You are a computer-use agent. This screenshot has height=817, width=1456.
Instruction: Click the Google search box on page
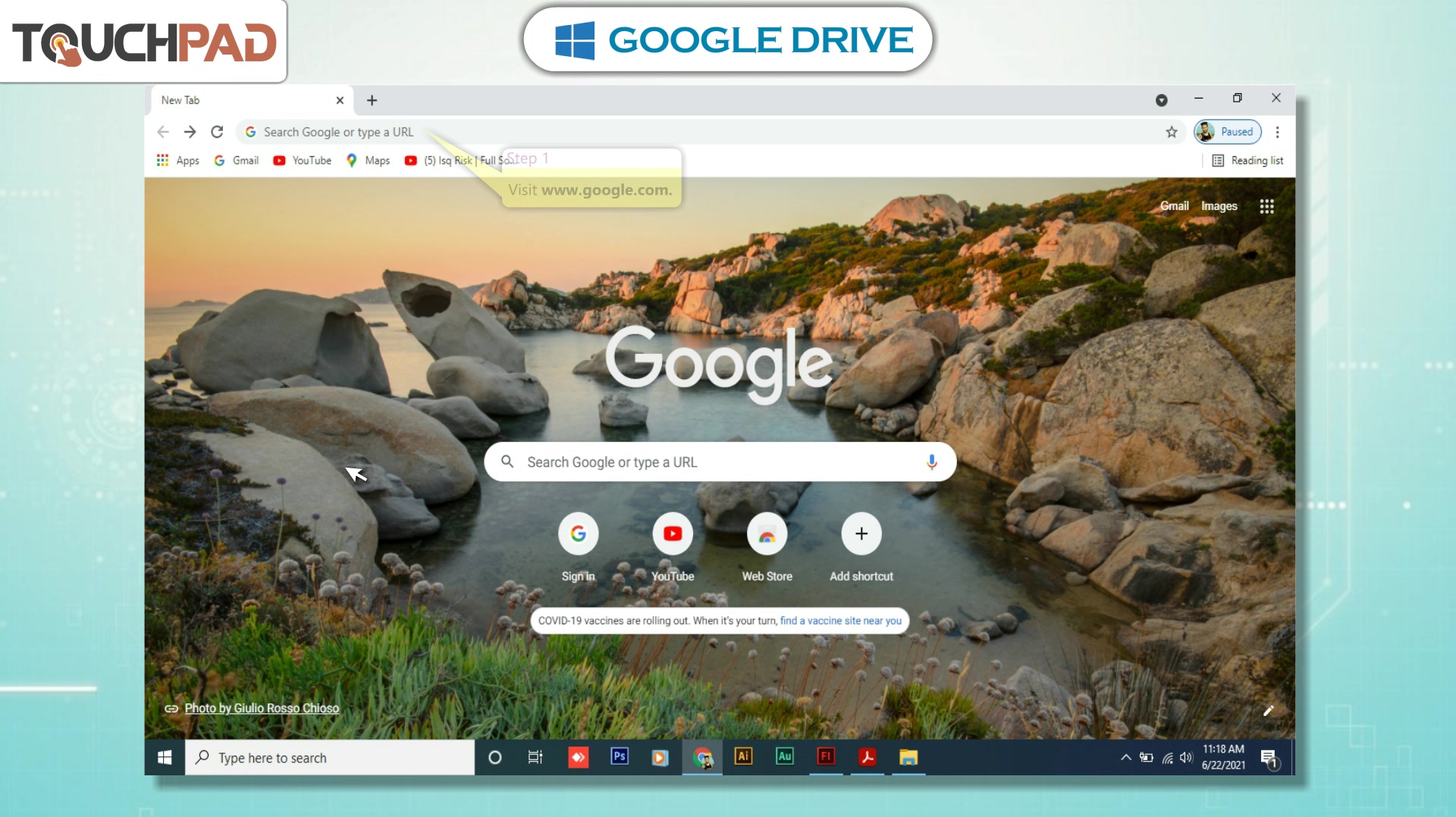click(720, 462)
